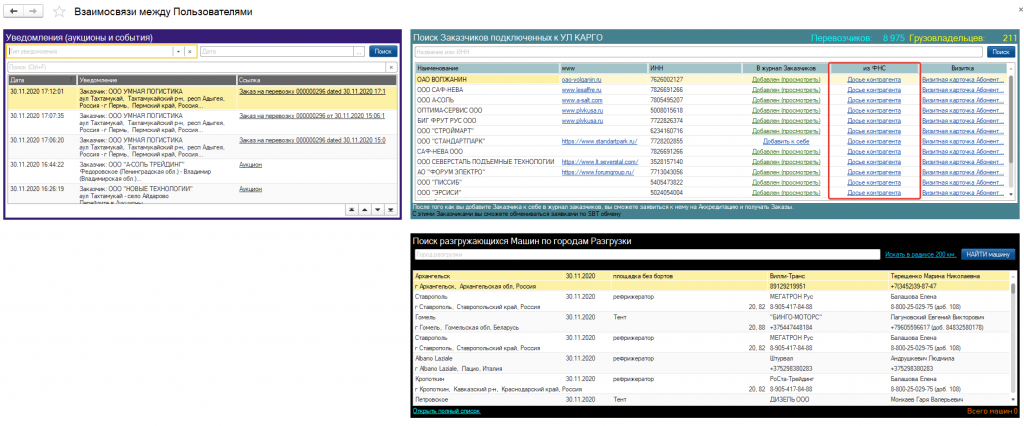Open Досье контрагента for БИГ ФРУТ РУС
This screenshot has width=1024, height=426.
click(874, 121)
